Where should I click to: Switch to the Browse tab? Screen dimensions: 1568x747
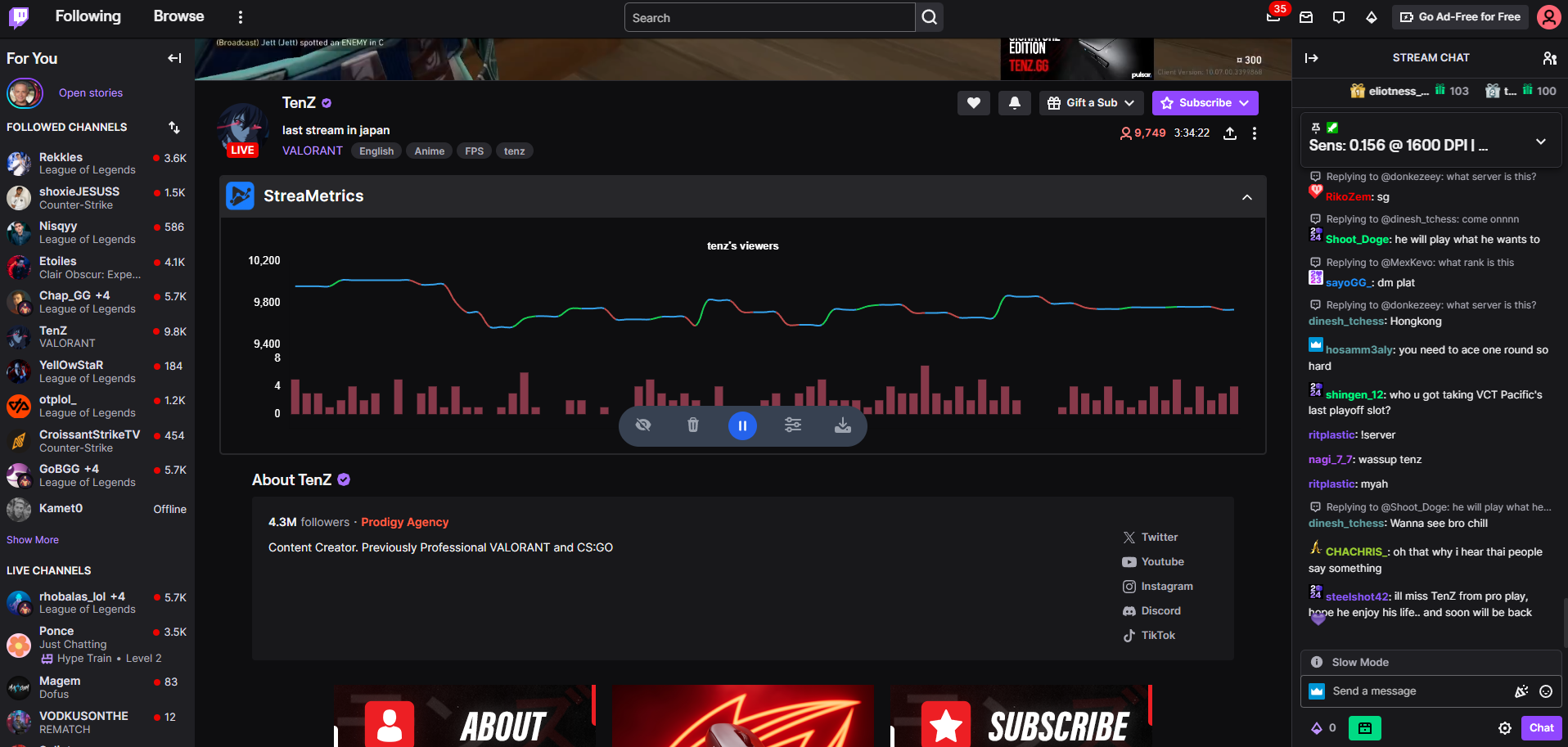click(x=178, y=16)
